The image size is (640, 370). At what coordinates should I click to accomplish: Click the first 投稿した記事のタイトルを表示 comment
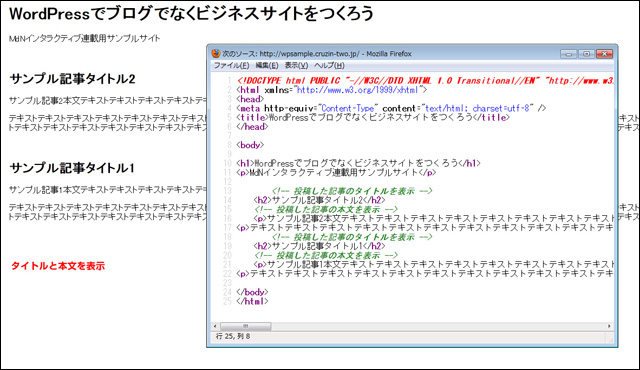pos(352,191)
